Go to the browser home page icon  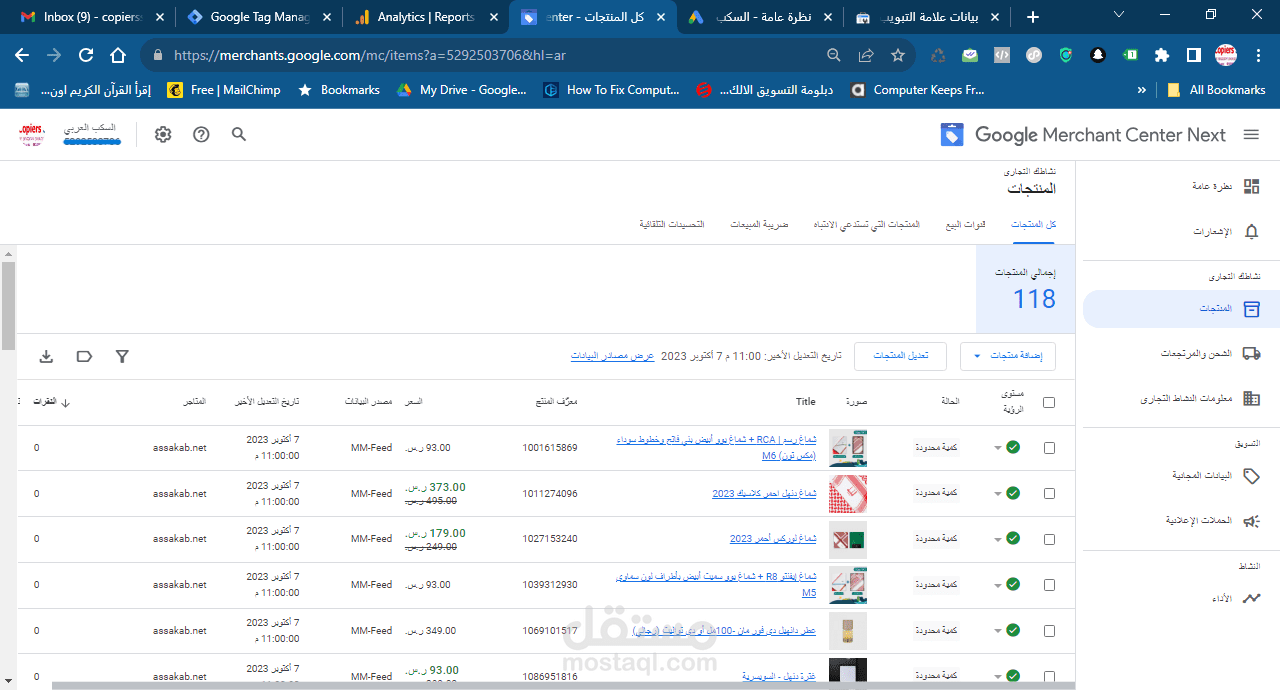tap(118, 55)
